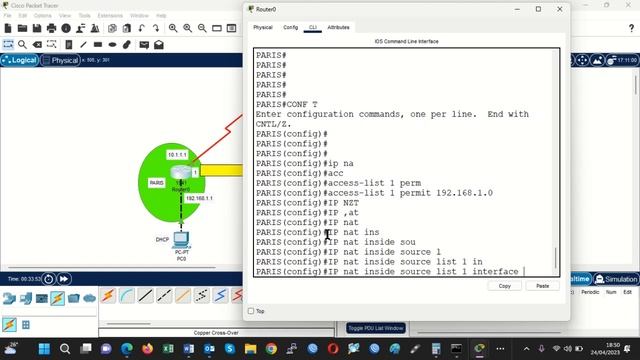Open the Attributes tab in Router0
640x360 pixels.
tap(338, 27)
